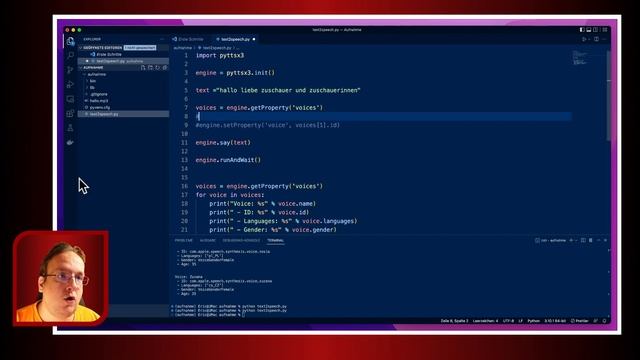Screen dimensions: 640x360
Task: Toggle primary sidebar visibility in title bar
Action: pos(582,30)
